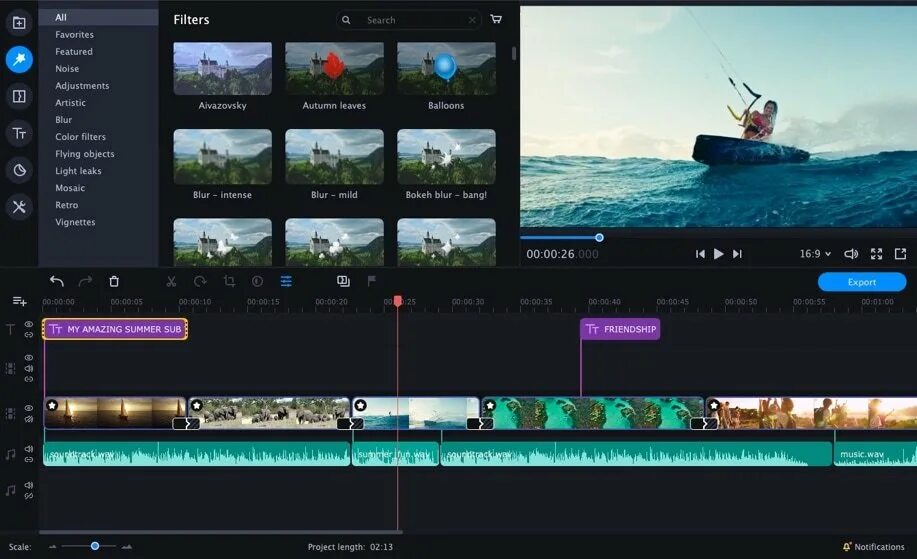Open the effects store cart icon
The image size is (917, 559).
click(496, 19)
